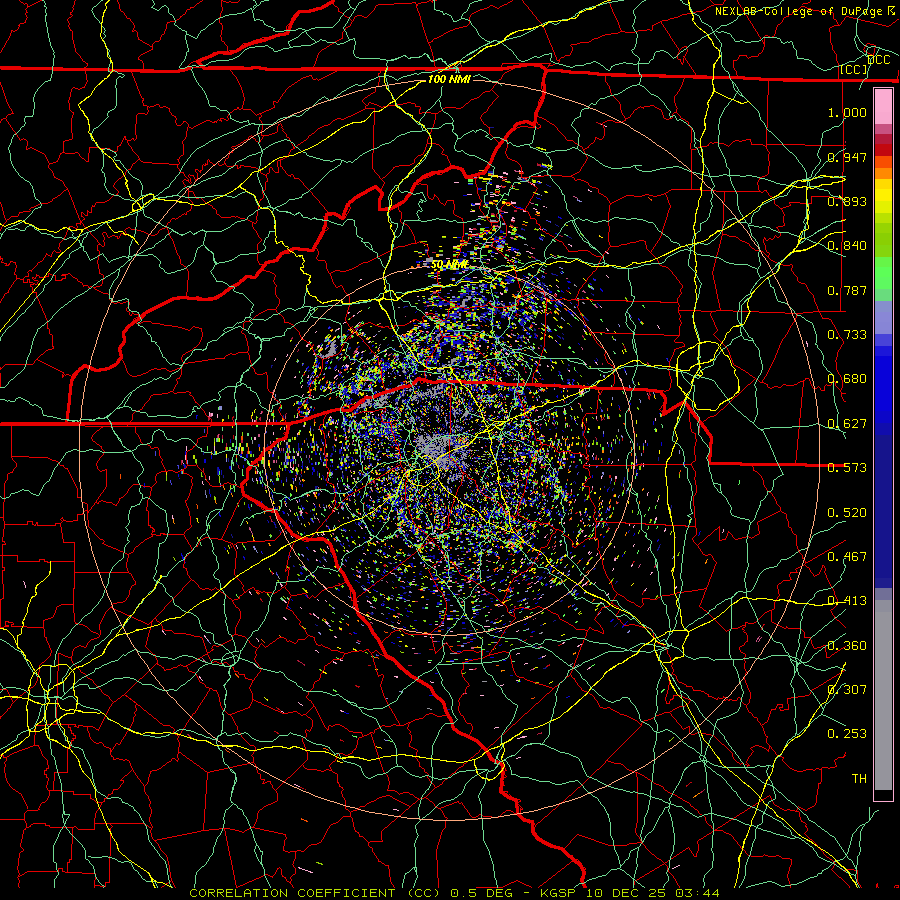Screen dimensions: 900x900
Task: Click the 0.787 scale value
Action: coord(847,290)
